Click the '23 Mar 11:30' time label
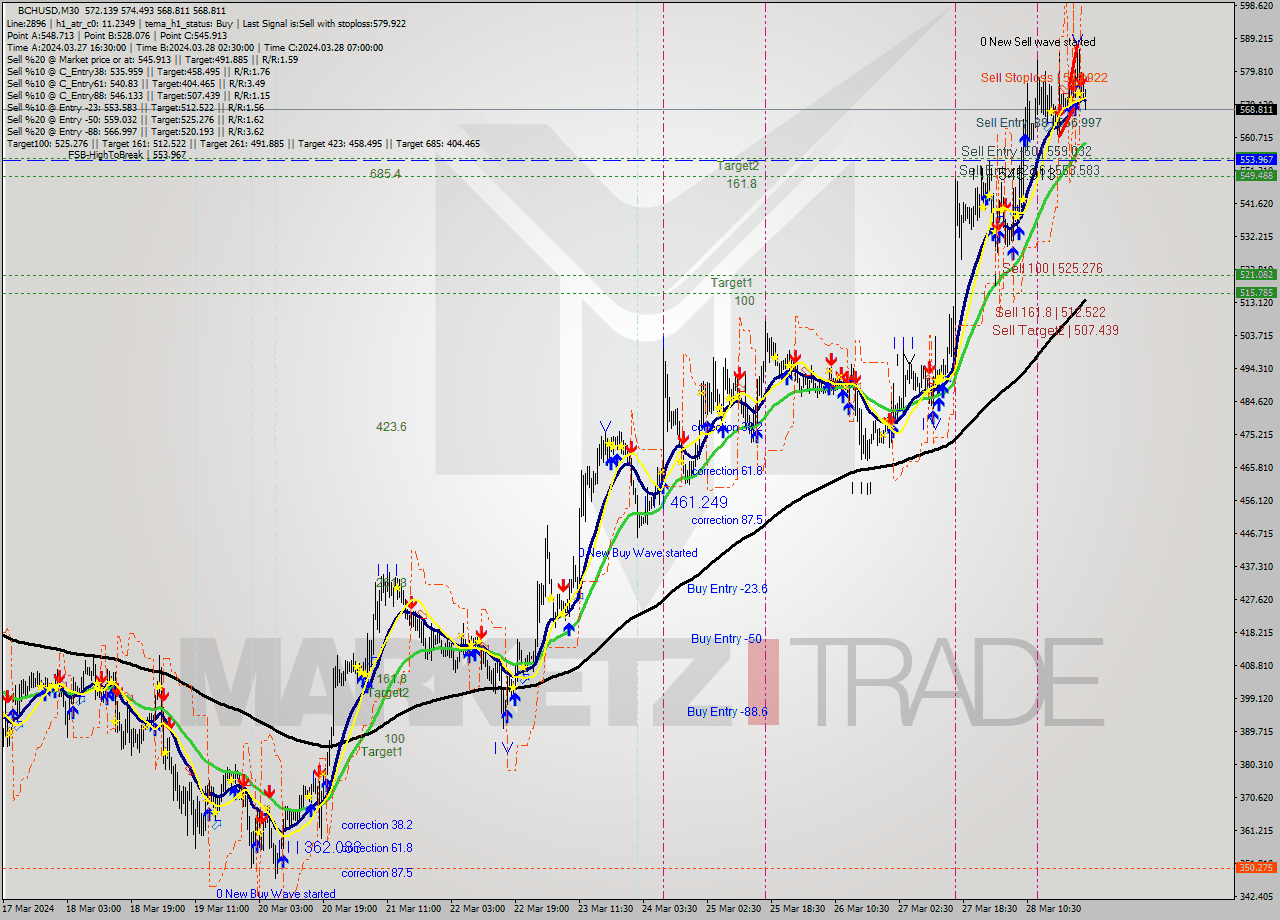Viewport: 1280px width, 920px height. (606, 909)
